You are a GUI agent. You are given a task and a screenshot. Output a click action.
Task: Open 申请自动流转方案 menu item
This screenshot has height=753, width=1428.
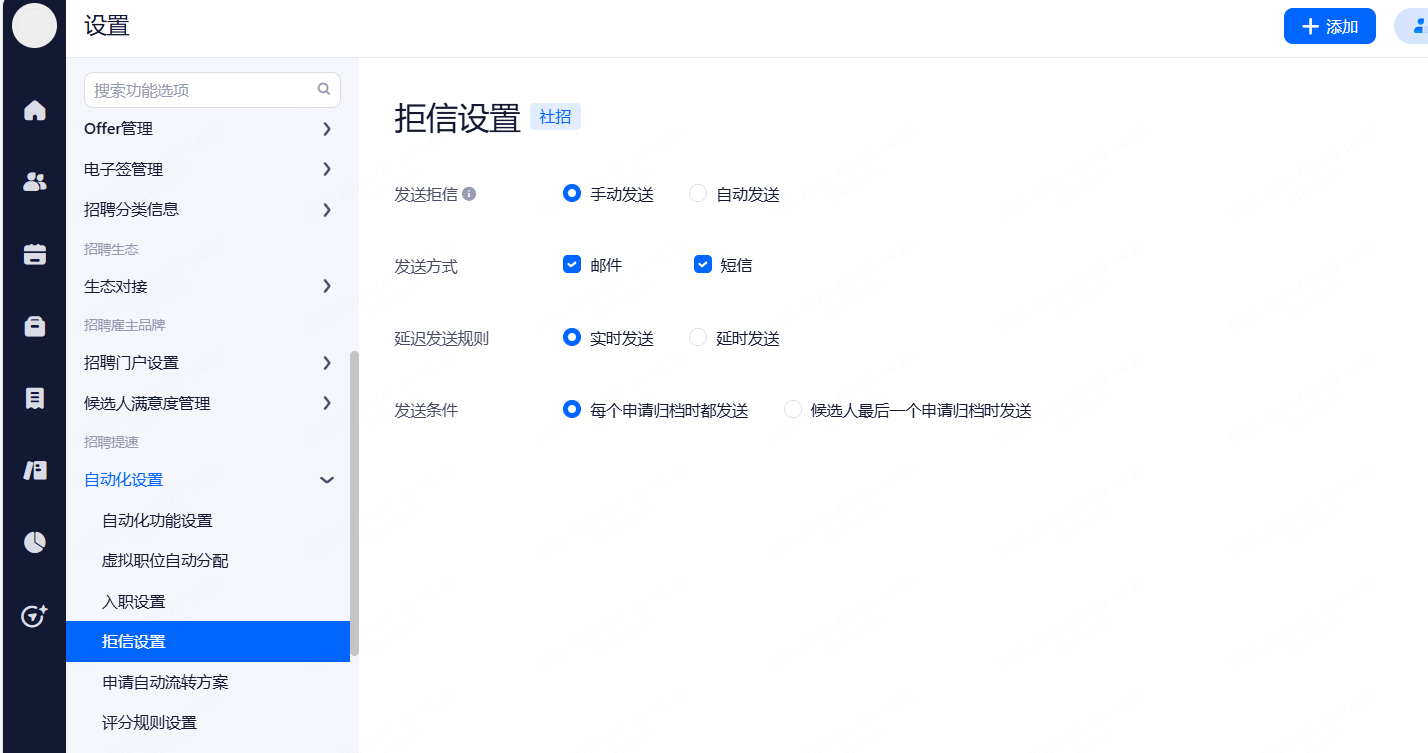165,683
